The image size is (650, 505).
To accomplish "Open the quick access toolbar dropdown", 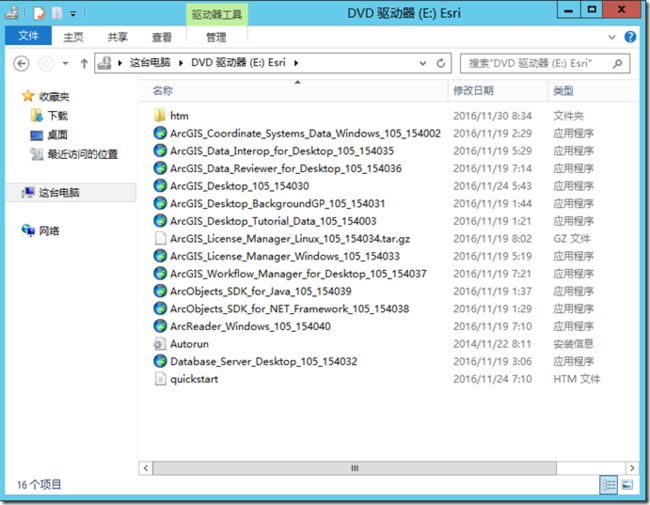I will [x=73, y=14].
